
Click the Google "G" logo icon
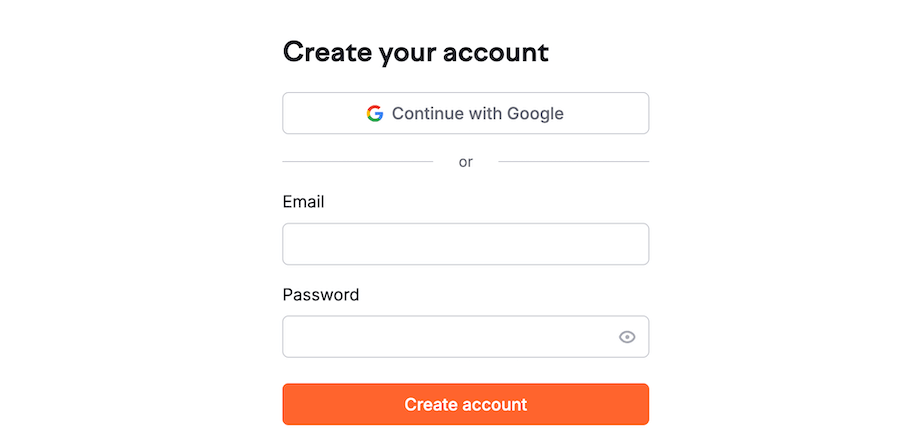[x=375, y=113]
